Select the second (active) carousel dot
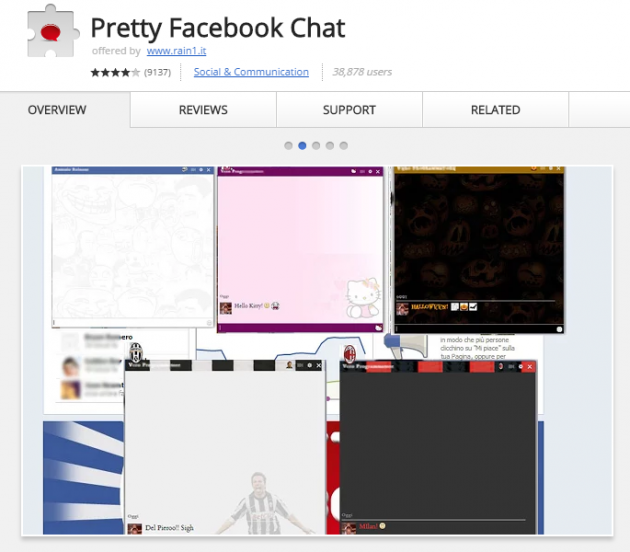 pos(302,146)
